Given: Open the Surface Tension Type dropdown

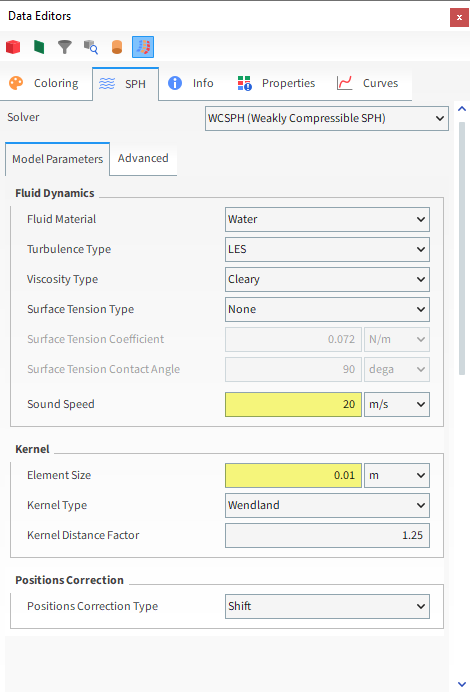Looking at the screenshot, I should 327,309.
